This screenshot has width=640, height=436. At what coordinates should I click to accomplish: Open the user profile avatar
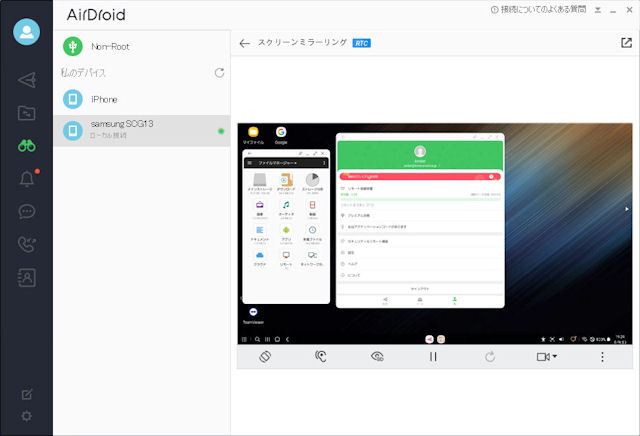[27, 32]
